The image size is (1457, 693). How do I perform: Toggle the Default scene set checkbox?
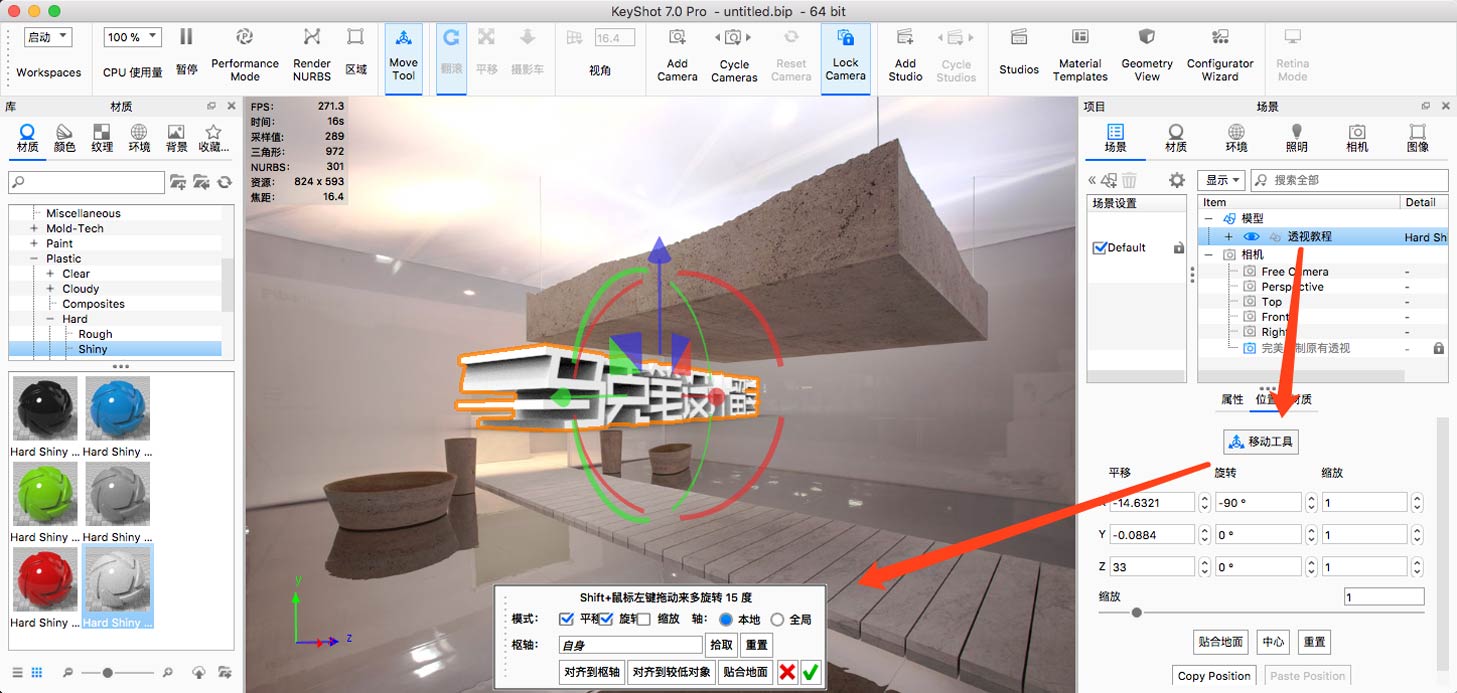click(1100, 247)
